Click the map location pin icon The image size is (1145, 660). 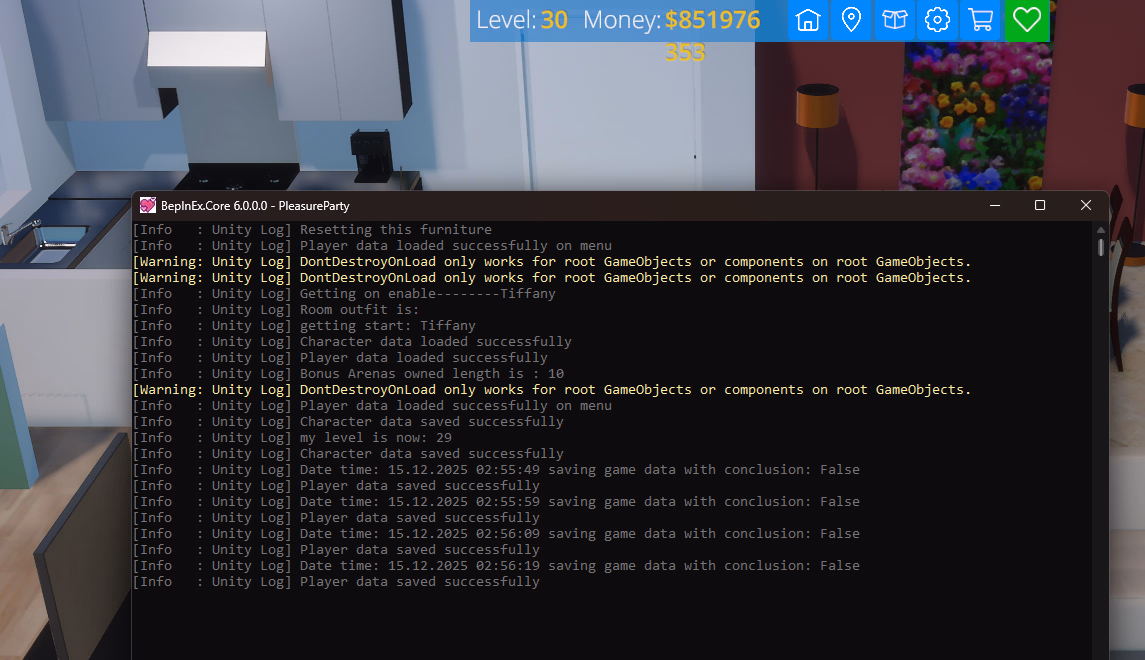(x=851, y=20)
